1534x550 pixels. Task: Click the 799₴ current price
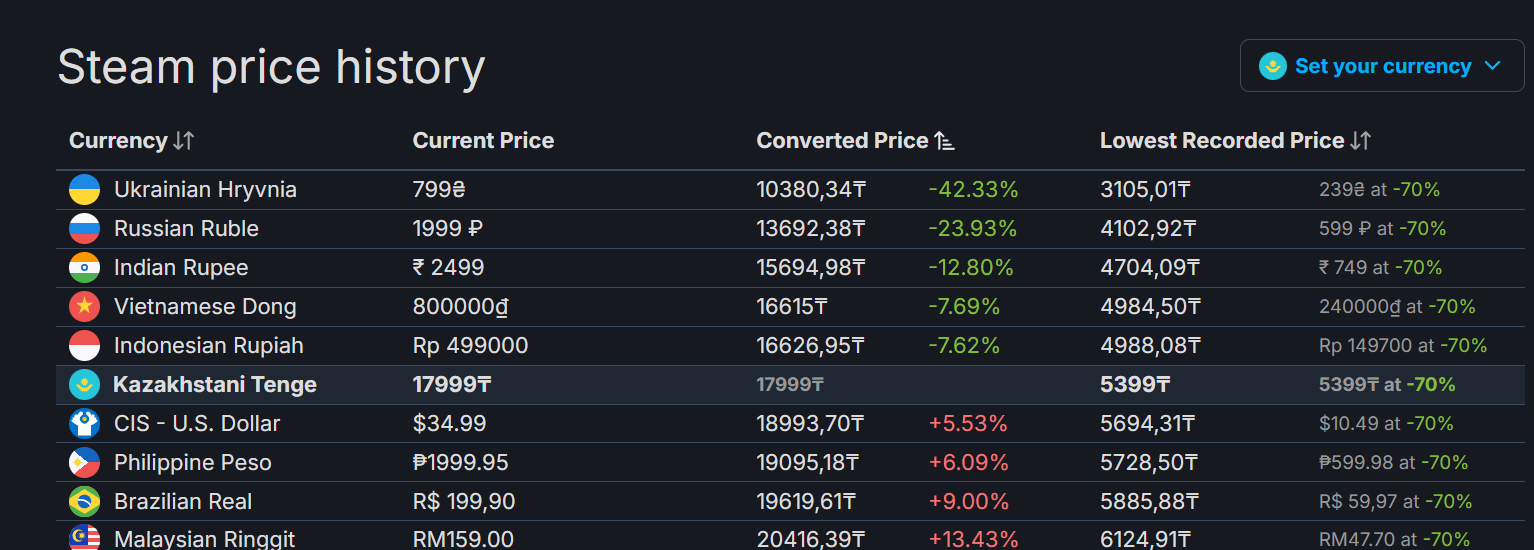[x=439, y=189]
